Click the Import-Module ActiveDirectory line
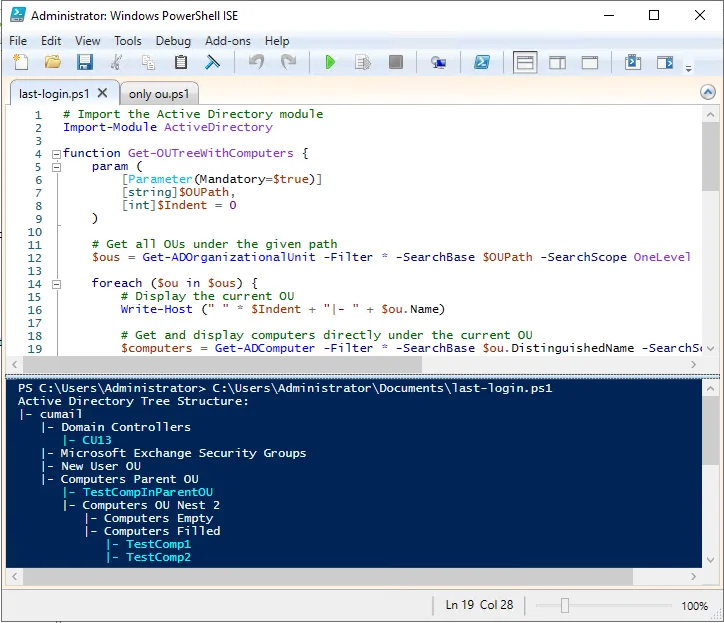The image size is (724, 623). coord(168,127)
